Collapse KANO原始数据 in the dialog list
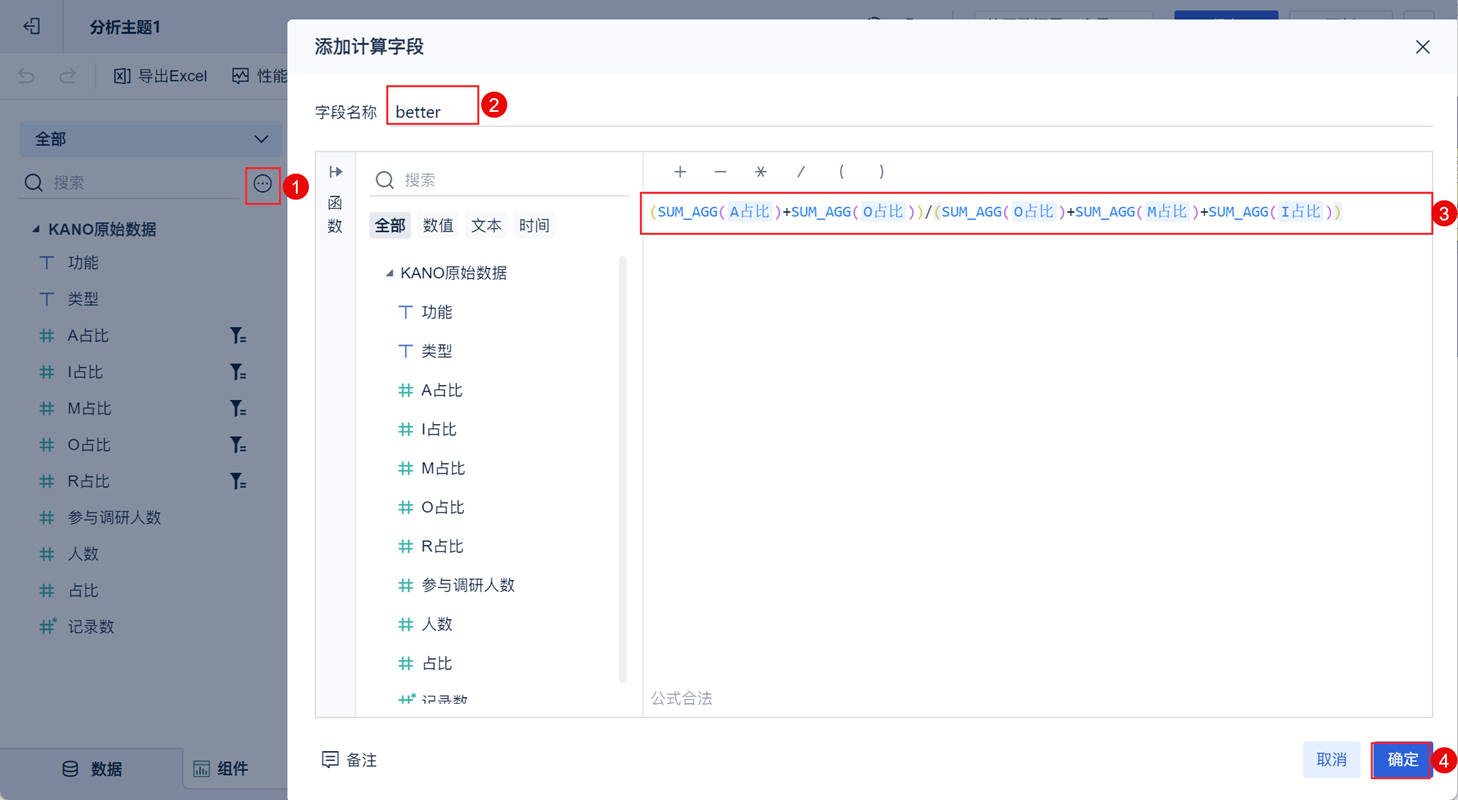1458x800 pixels. pos(390,273)
